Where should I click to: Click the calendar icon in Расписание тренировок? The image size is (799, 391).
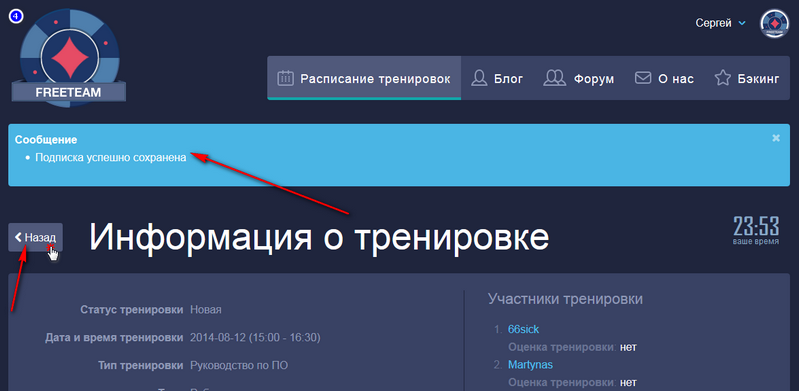coord(285,79)
